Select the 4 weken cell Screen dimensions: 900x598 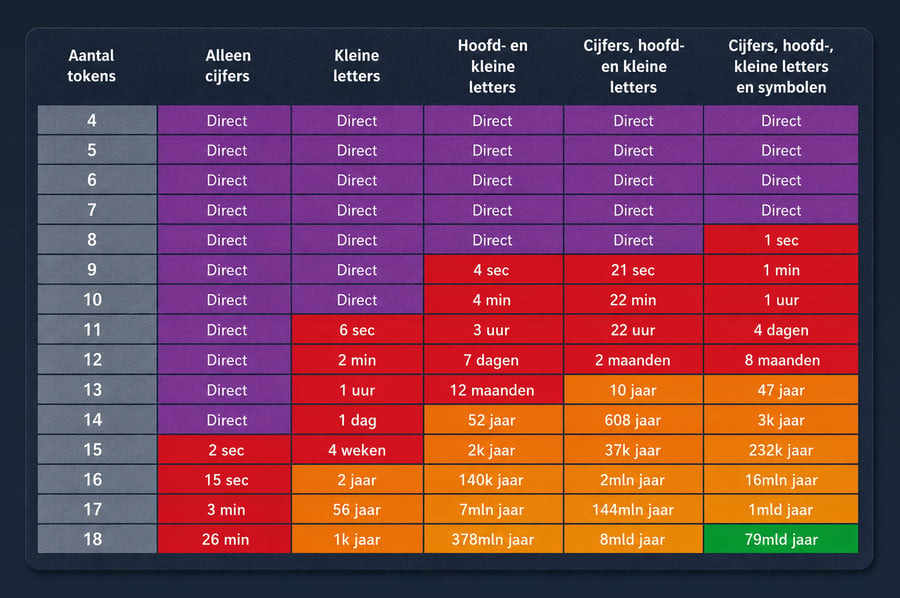coord(357,449)
